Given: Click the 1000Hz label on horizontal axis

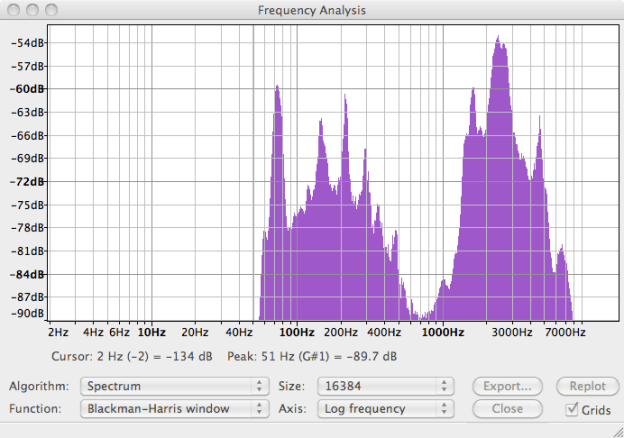Looking at the screenshot, I should click(441, 331).
